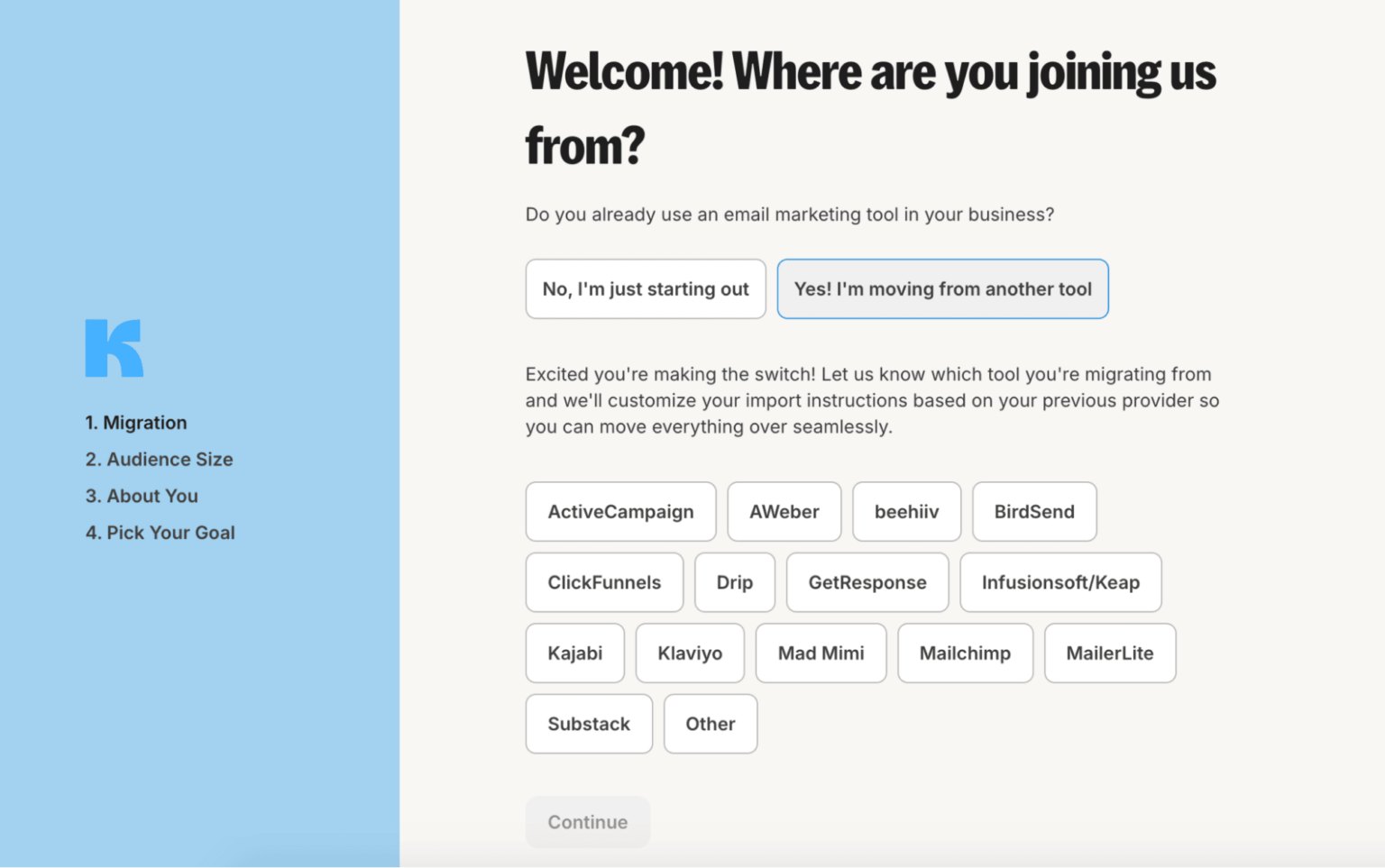The height and width of the screenshot is (868, 1385).
Task: Select AWeber from the provider list
Action: point(784,511)
